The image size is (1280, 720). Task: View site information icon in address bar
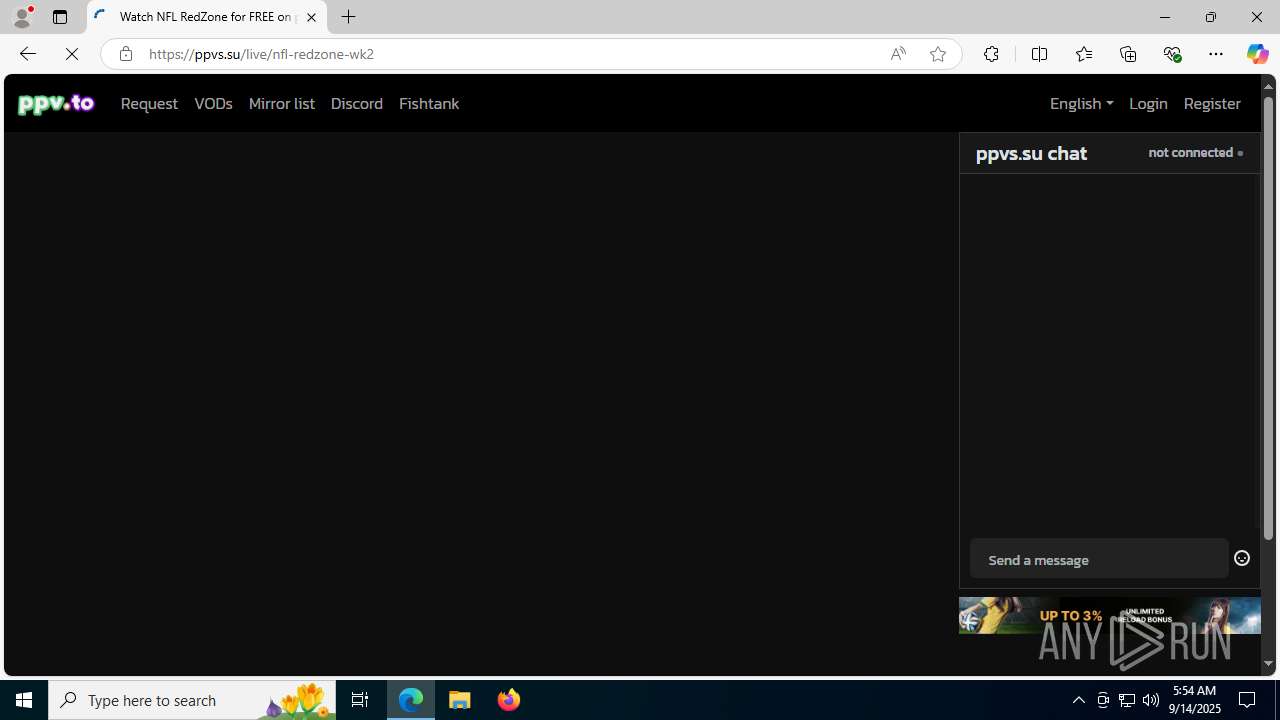(125, 54)
